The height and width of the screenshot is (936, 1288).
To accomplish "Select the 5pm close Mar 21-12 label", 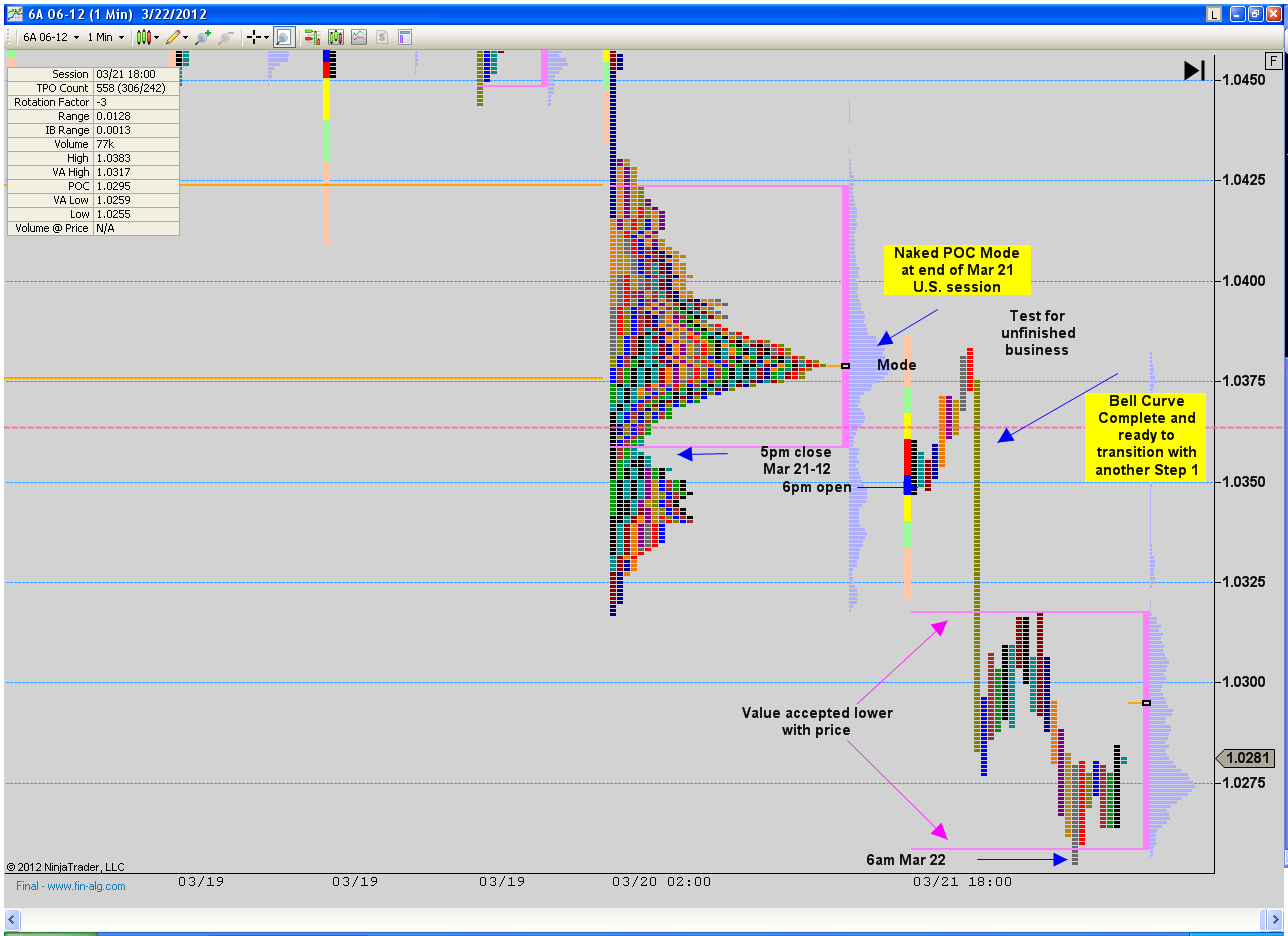I will [x=795, y=460].
